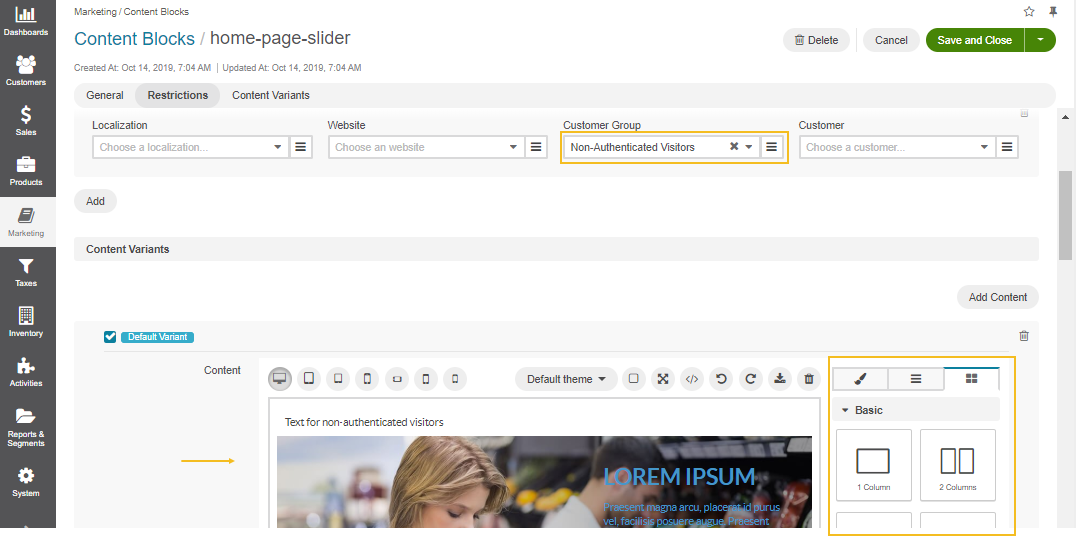Open the Customers sidebar section
Image resolution: width=1076 pixels, height=536 pixels.
[26, 71]
